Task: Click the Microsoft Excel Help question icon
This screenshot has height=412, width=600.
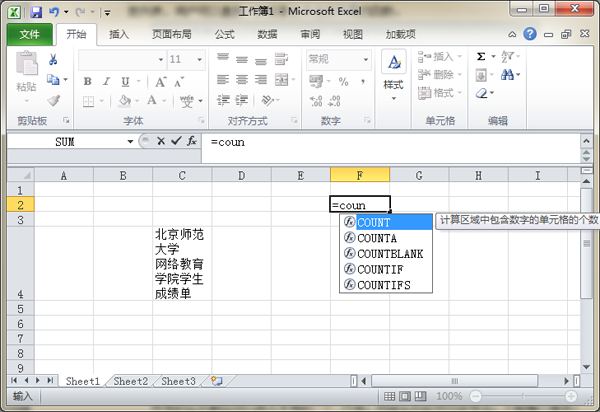Action: click(x=530, y=34)
